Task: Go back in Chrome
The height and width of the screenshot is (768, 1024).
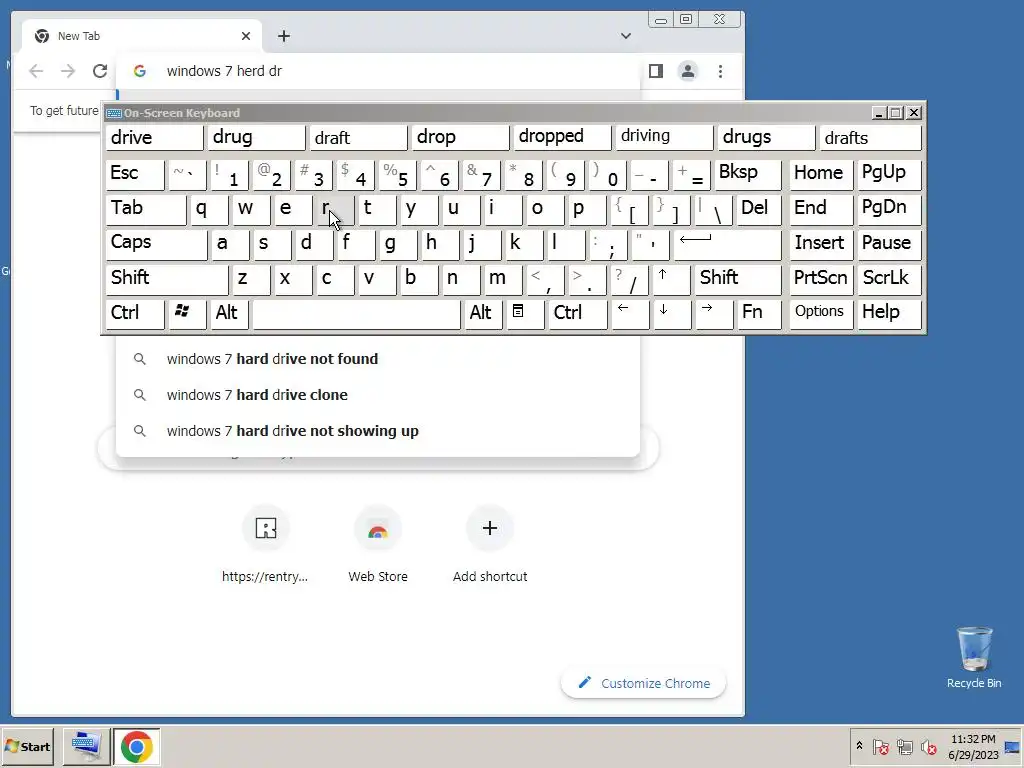Action: click(37, 71)
